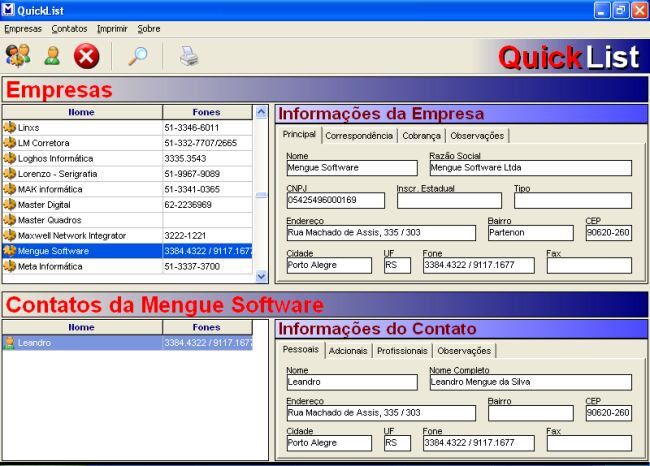Click companies list scroll down arrow
Screen dimensions: 650x466
click(261, 276)
